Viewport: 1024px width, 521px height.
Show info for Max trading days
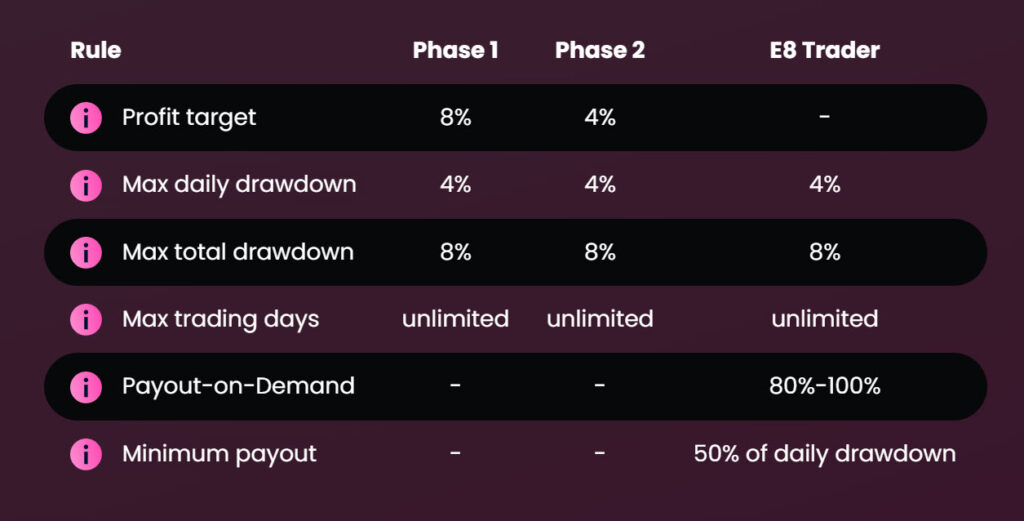[86, 319]
